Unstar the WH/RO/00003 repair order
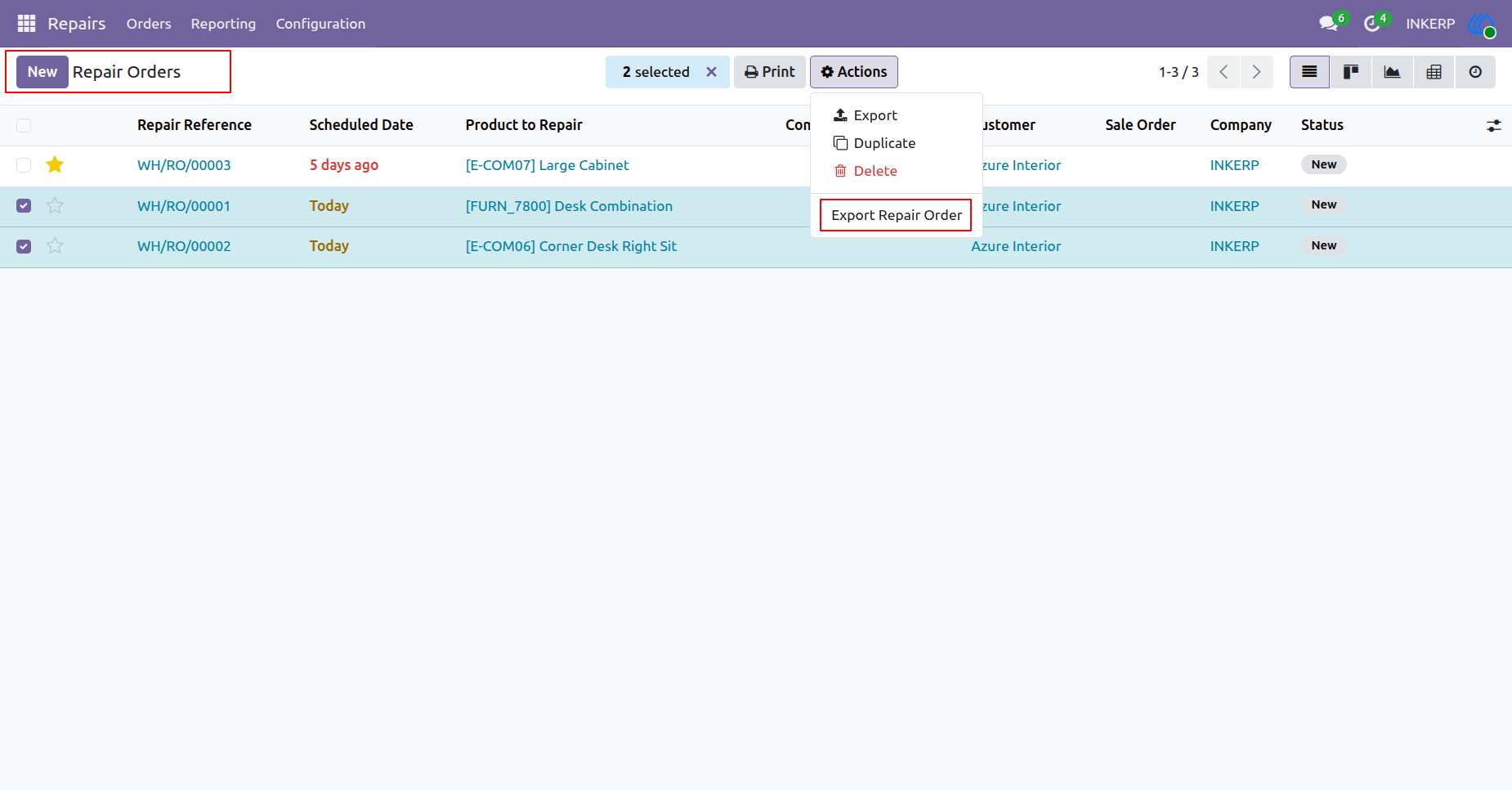Viewport: 1512px width, 790px height. click(x=55, y=165)
